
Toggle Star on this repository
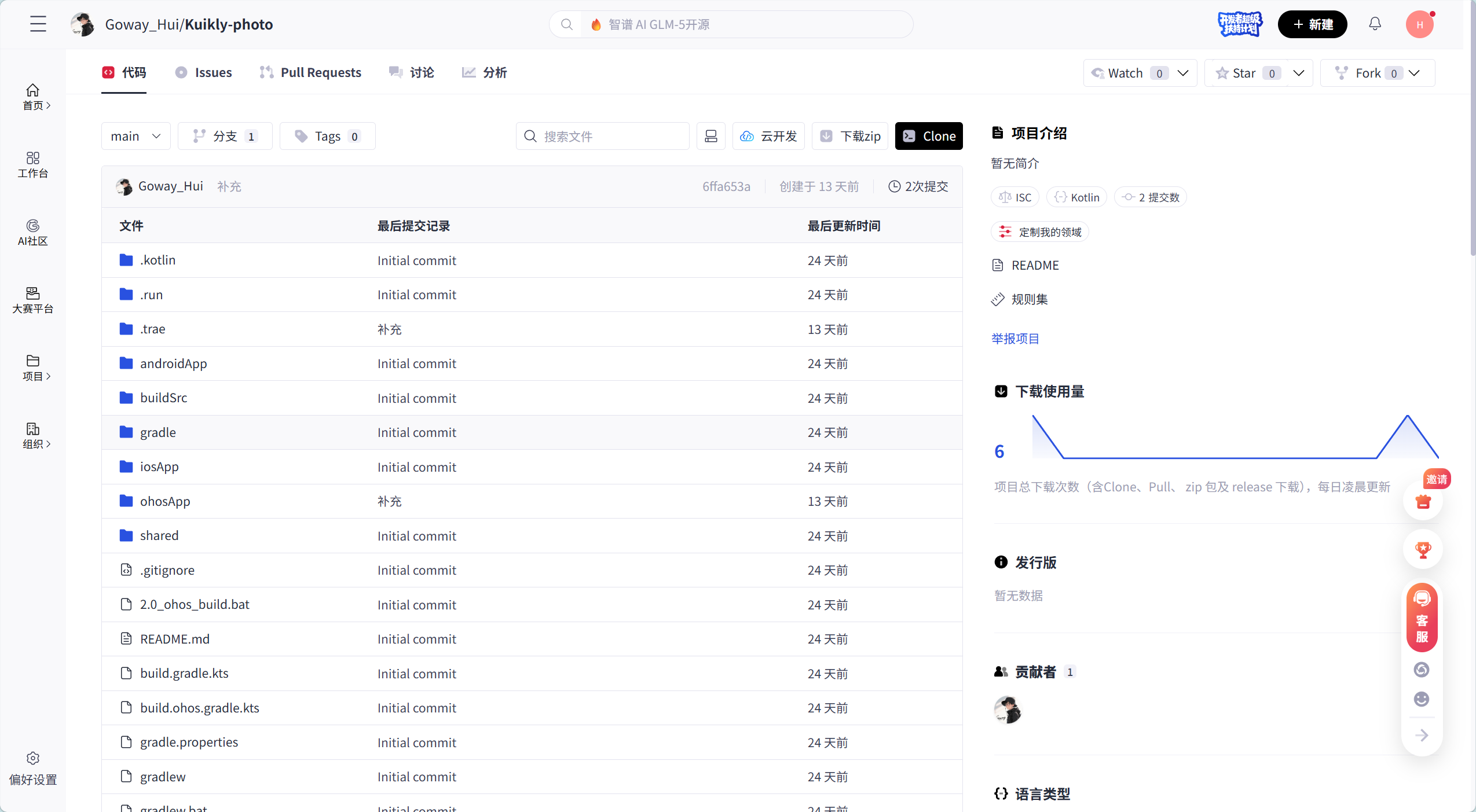1245,73
